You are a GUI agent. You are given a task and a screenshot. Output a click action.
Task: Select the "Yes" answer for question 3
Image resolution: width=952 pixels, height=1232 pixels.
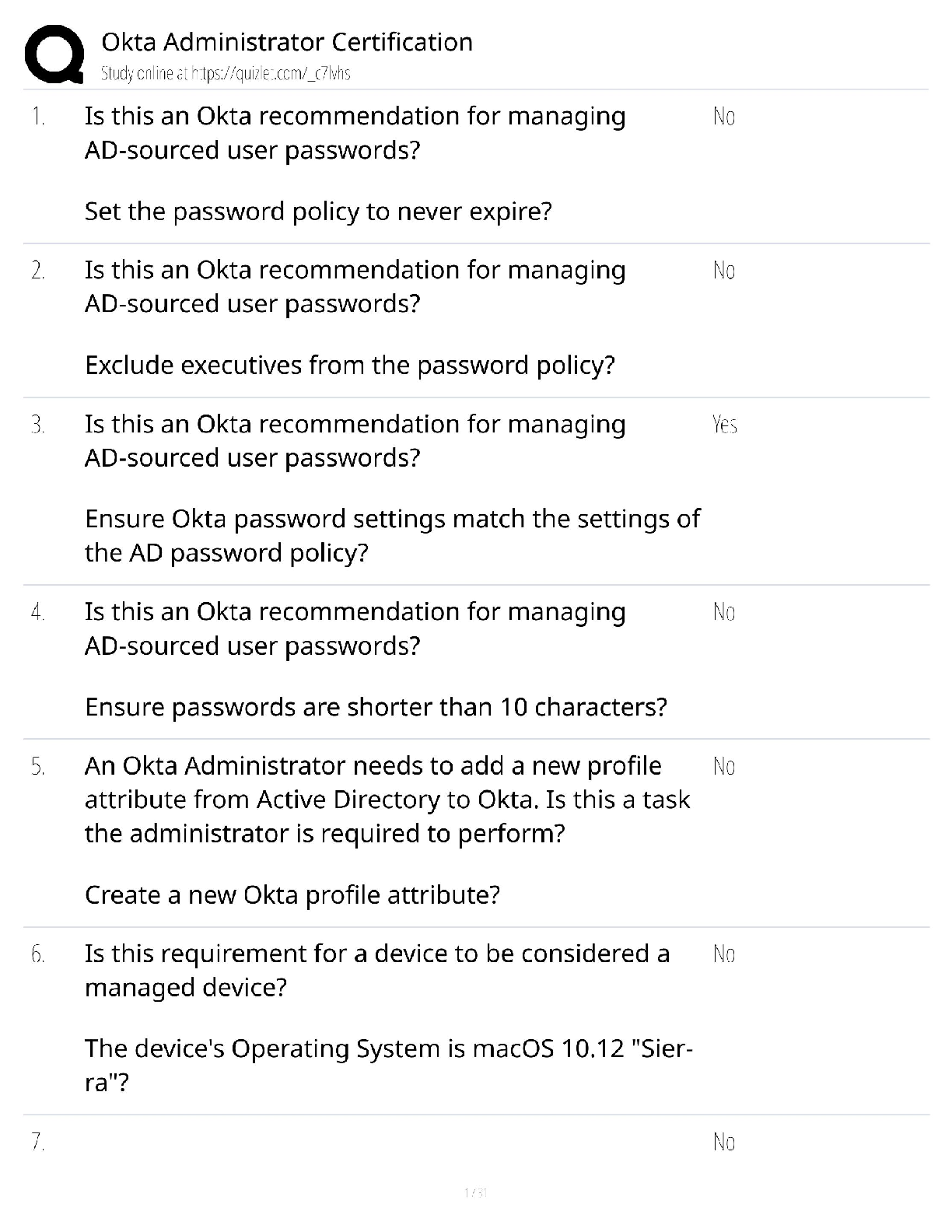point(724,425)
